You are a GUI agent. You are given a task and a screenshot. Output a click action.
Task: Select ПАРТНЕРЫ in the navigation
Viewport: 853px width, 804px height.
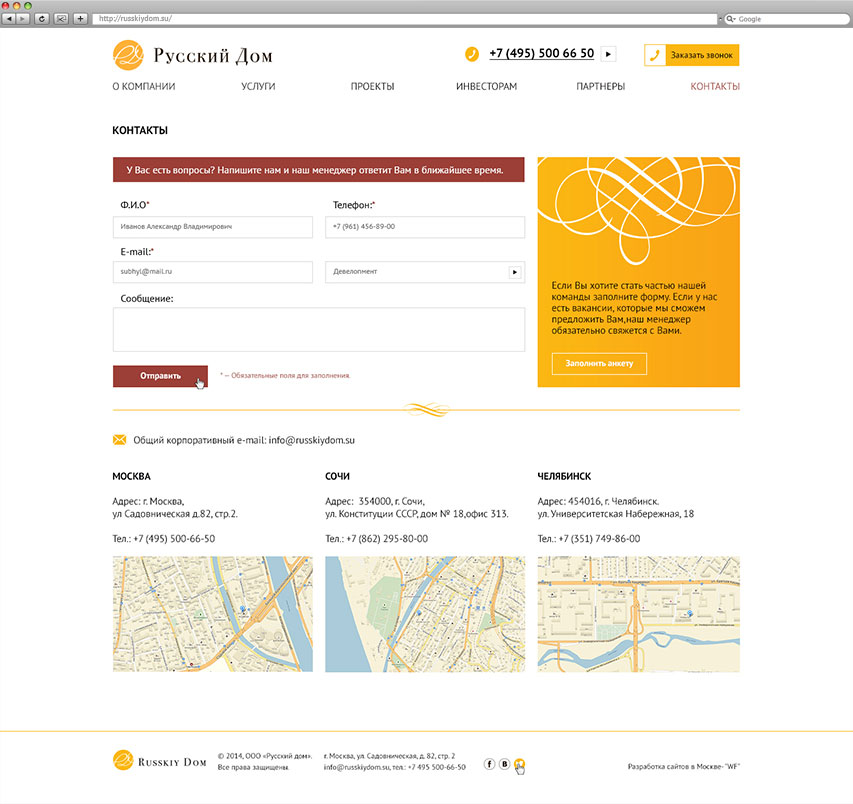pyautogui.click(x=601, y=86)
